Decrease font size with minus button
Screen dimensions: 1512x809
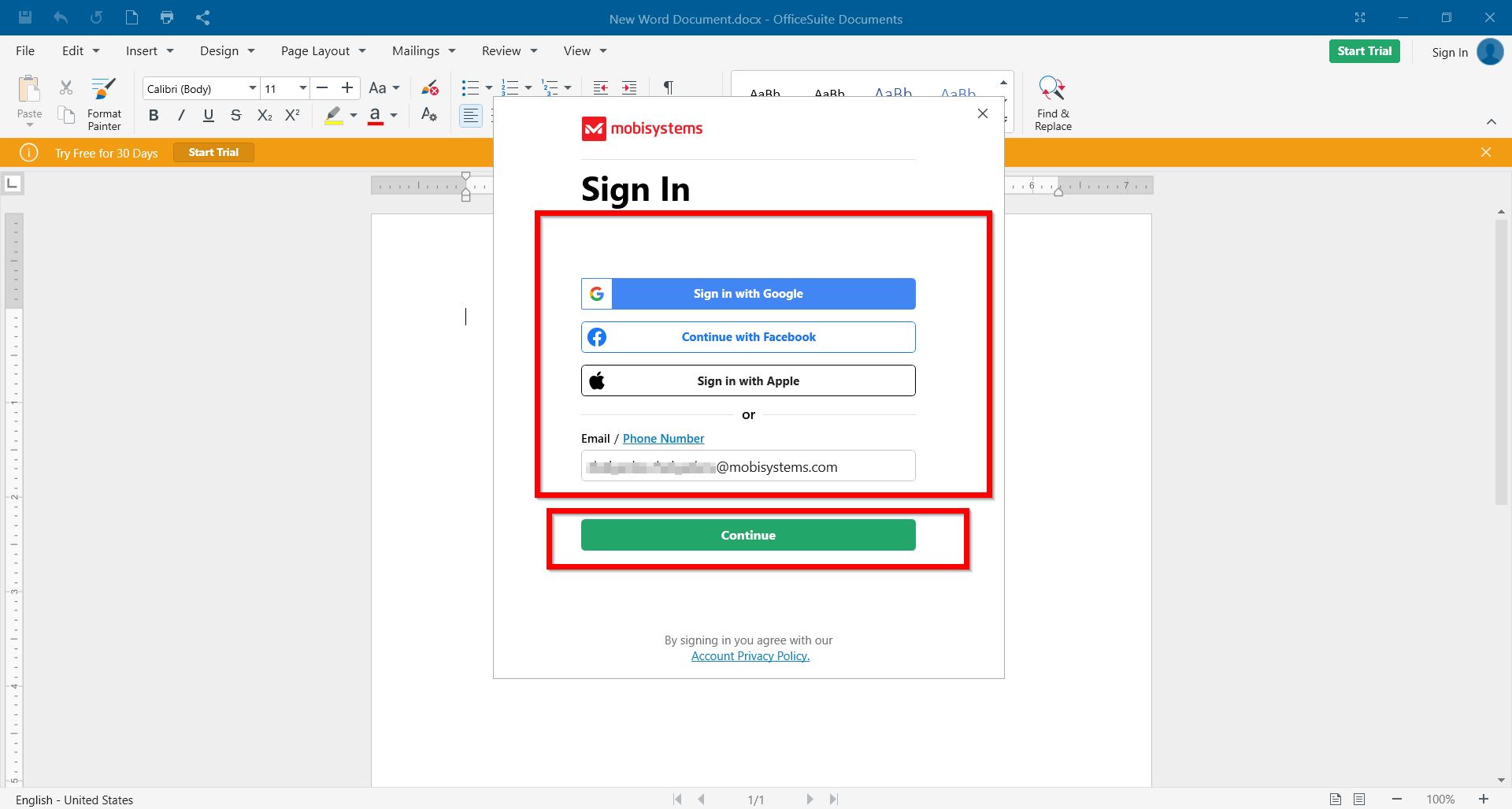322,88
